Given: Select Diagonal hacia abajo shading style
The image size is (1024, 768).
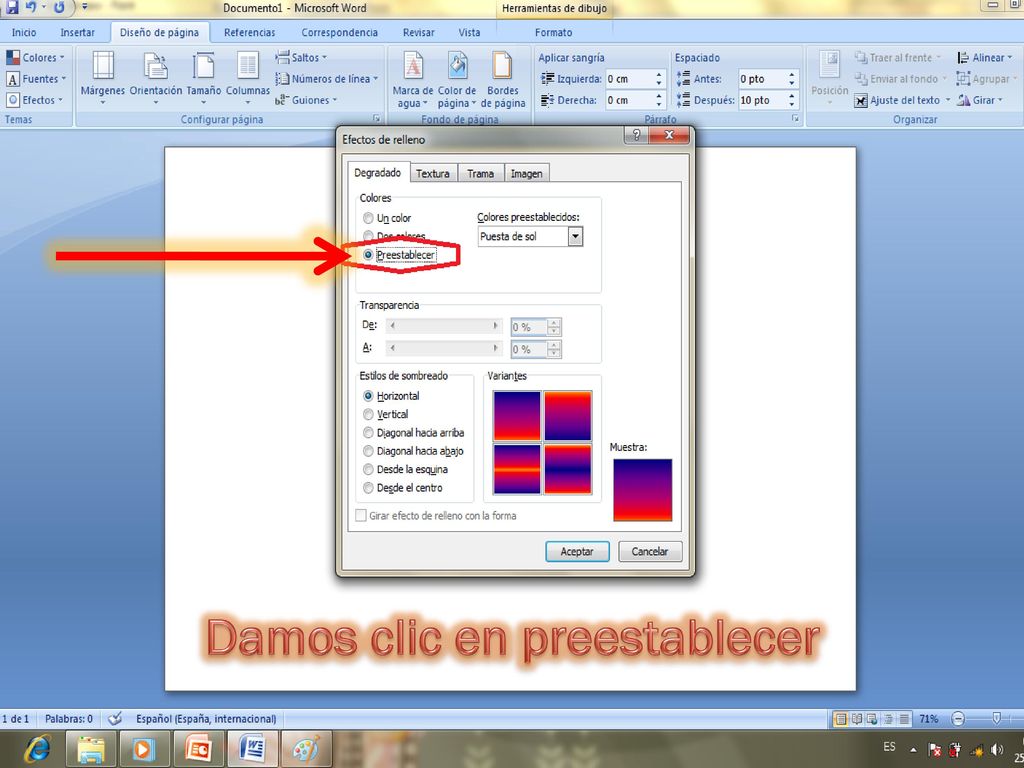Looking at the screenshot, I should [x=368, y=451].
